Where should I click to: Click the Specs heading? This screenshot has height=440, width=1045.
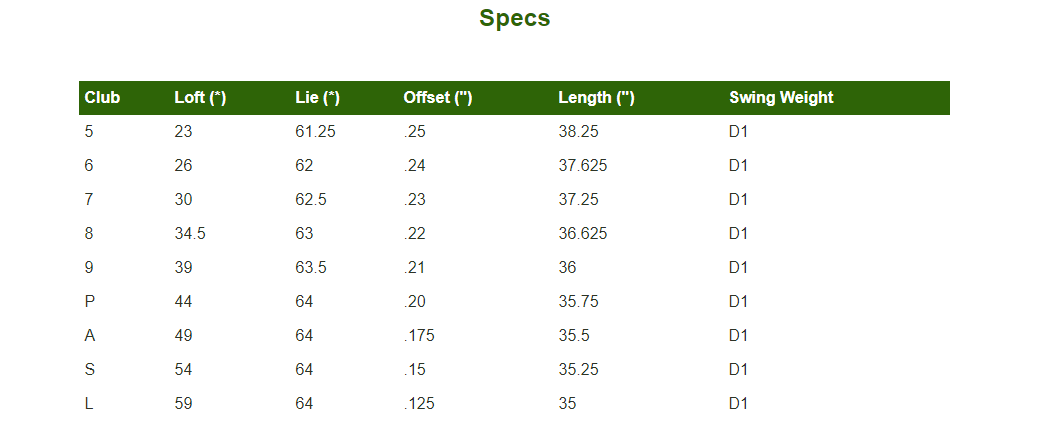pos(514,18)
